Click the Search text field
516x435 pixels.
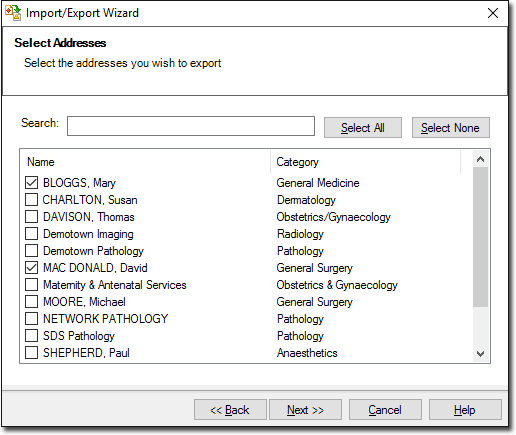click(x=191, y=126)
